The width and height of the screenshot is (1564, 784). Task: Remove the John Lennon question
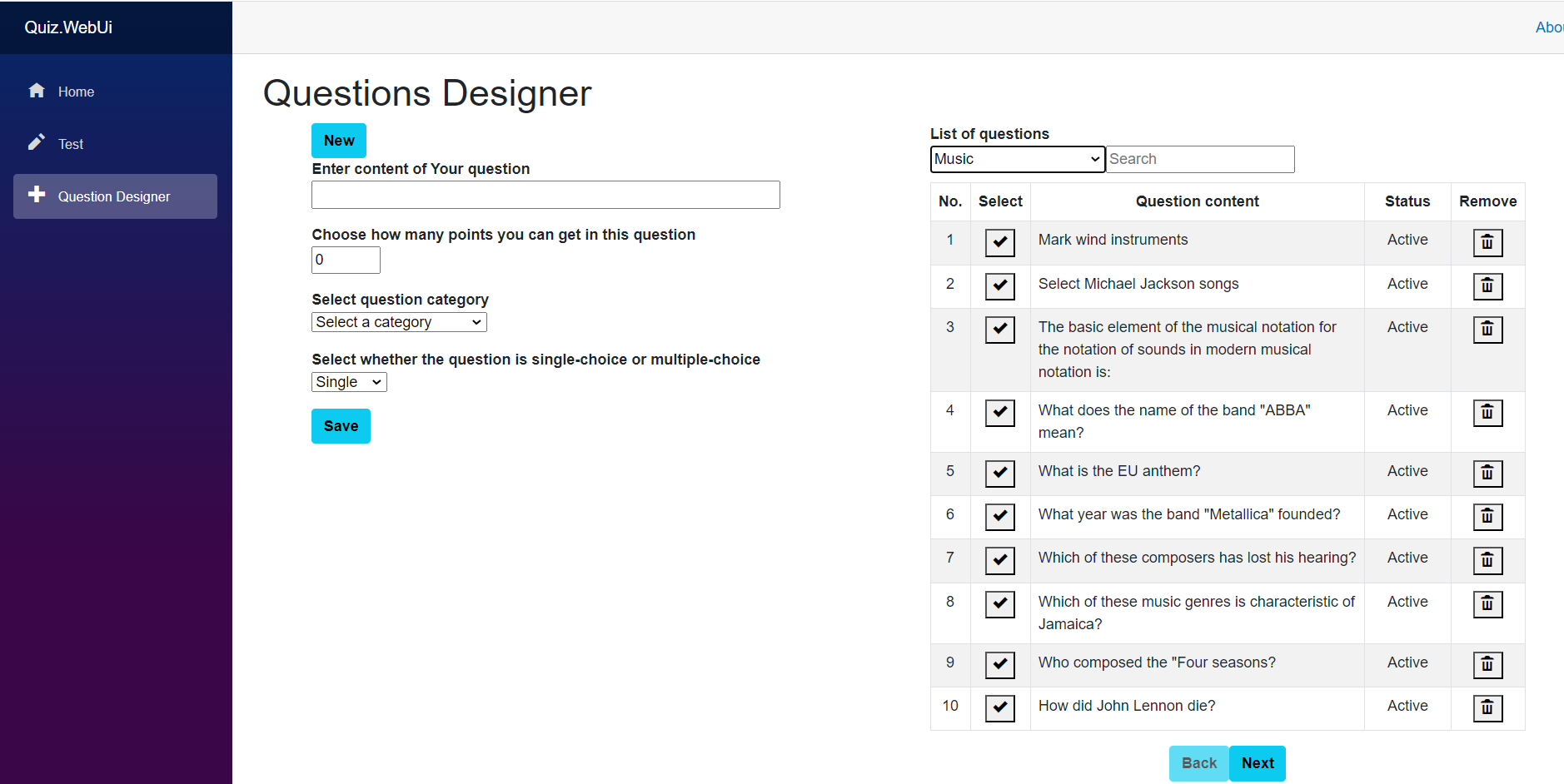point(1487,708)
